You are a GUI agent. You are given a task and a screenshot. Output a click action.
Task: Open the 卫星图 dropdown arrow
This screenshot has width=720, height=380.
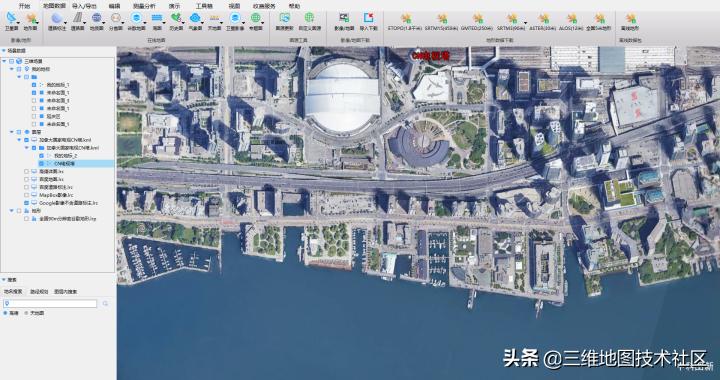pyautogui.click(x=18, y=22)
